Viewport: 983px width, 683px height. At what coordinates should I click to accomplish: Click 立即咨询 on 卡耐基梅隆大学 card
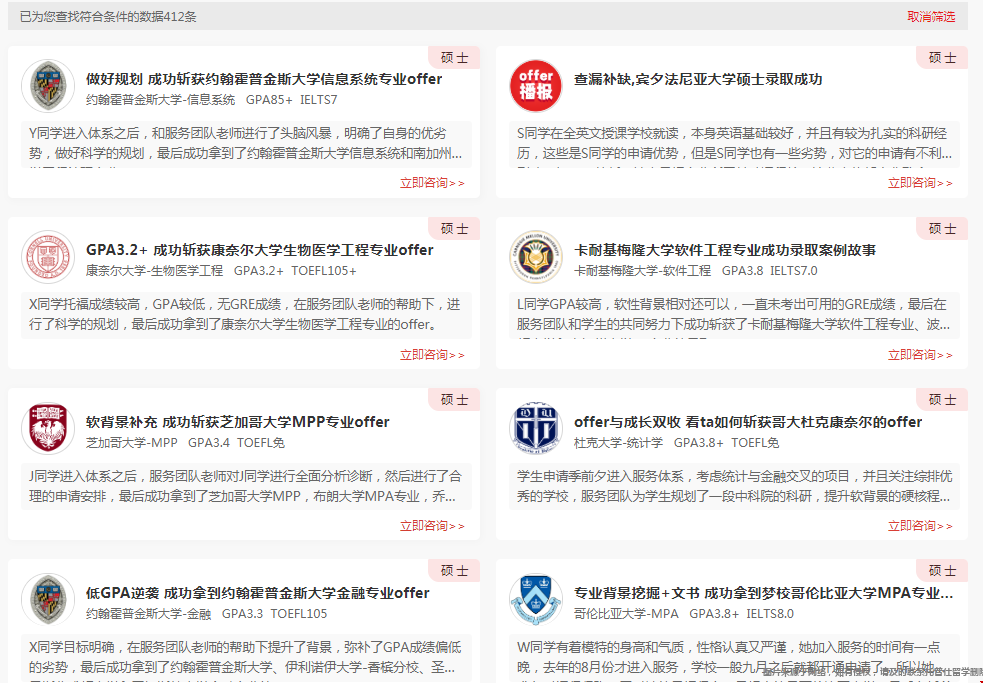click(920, 355)
